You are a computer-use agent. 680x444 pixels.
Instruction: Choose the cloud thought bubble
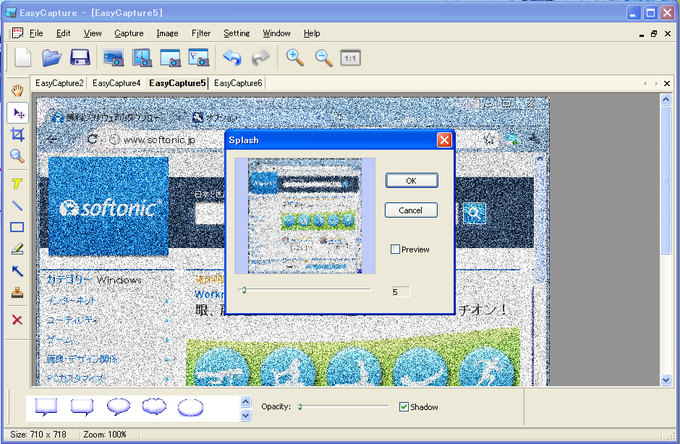(x=154, y=407)
